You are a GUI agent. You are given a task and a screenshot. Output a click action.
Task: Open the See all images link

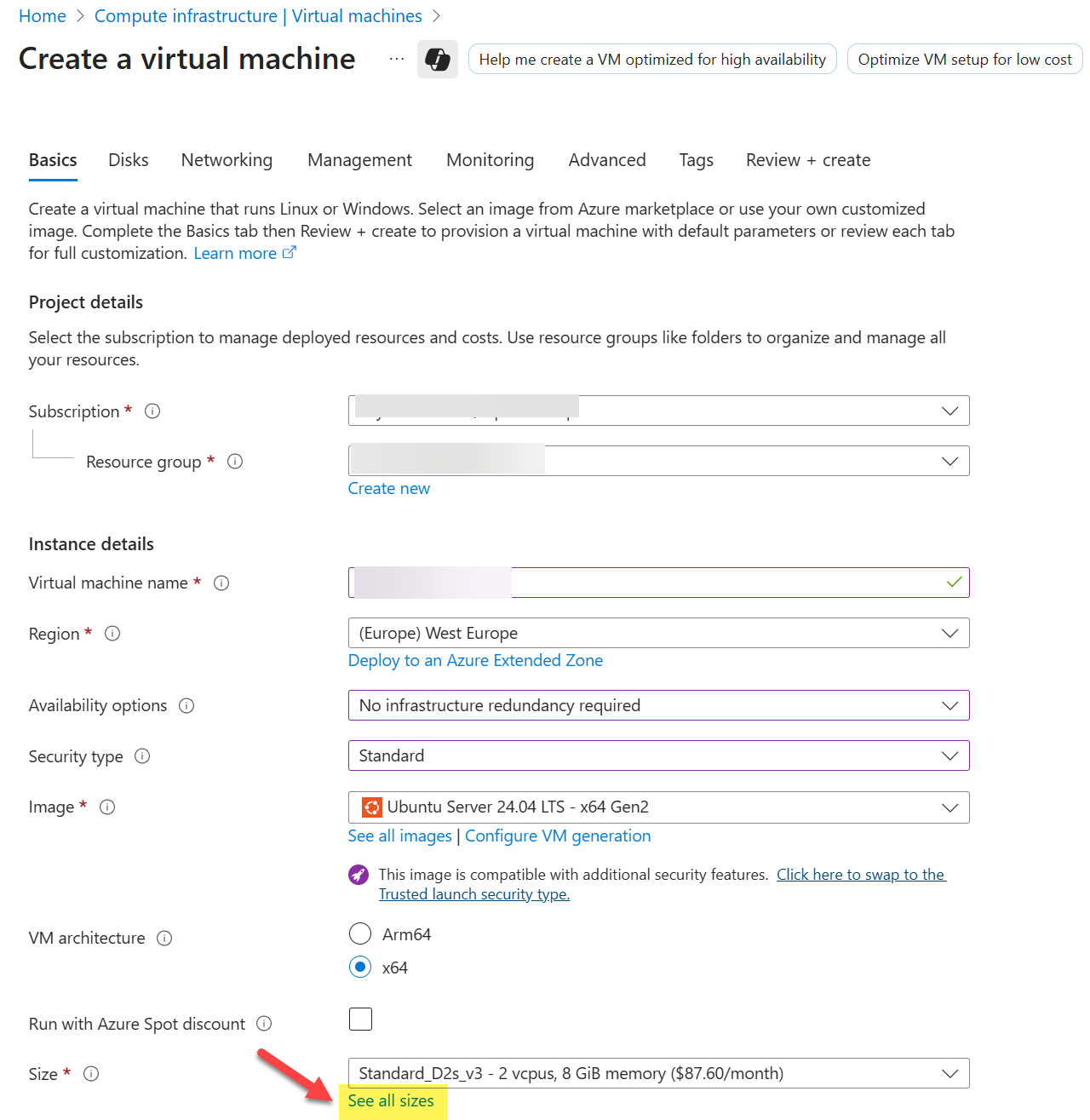(400, 836)
